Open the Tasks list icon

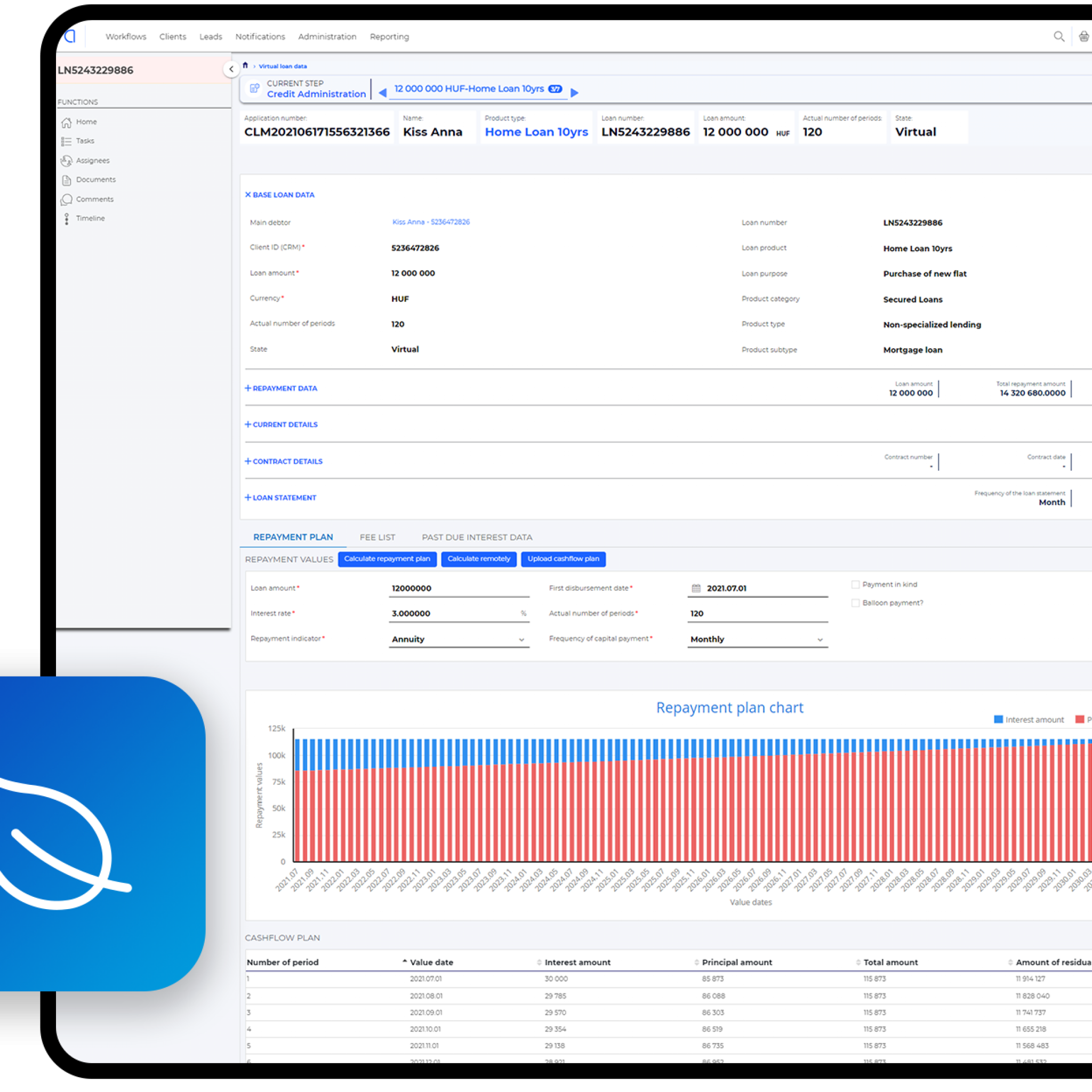tap(66, 141)
